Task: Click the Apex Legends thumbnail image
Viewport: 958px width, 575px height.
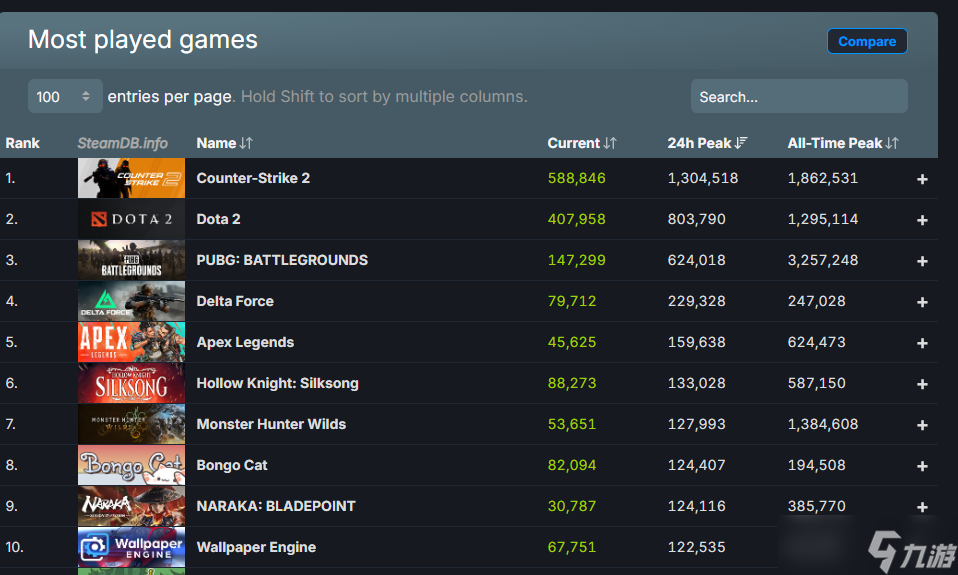Action: click(131, 342)
